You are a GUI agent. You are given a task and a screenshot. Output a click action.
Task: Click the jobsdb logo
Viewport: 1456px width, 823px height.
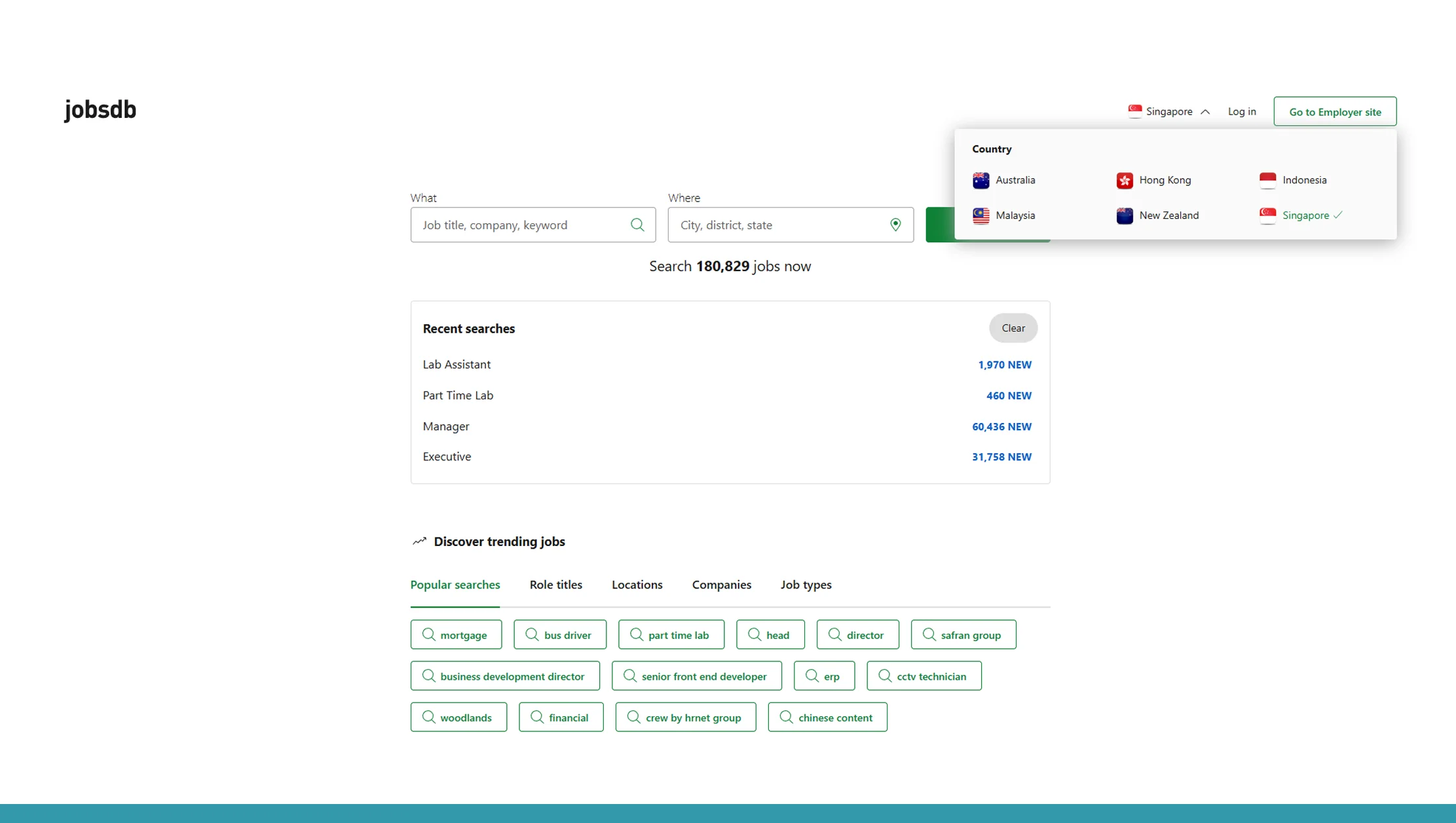pos(100,109)
